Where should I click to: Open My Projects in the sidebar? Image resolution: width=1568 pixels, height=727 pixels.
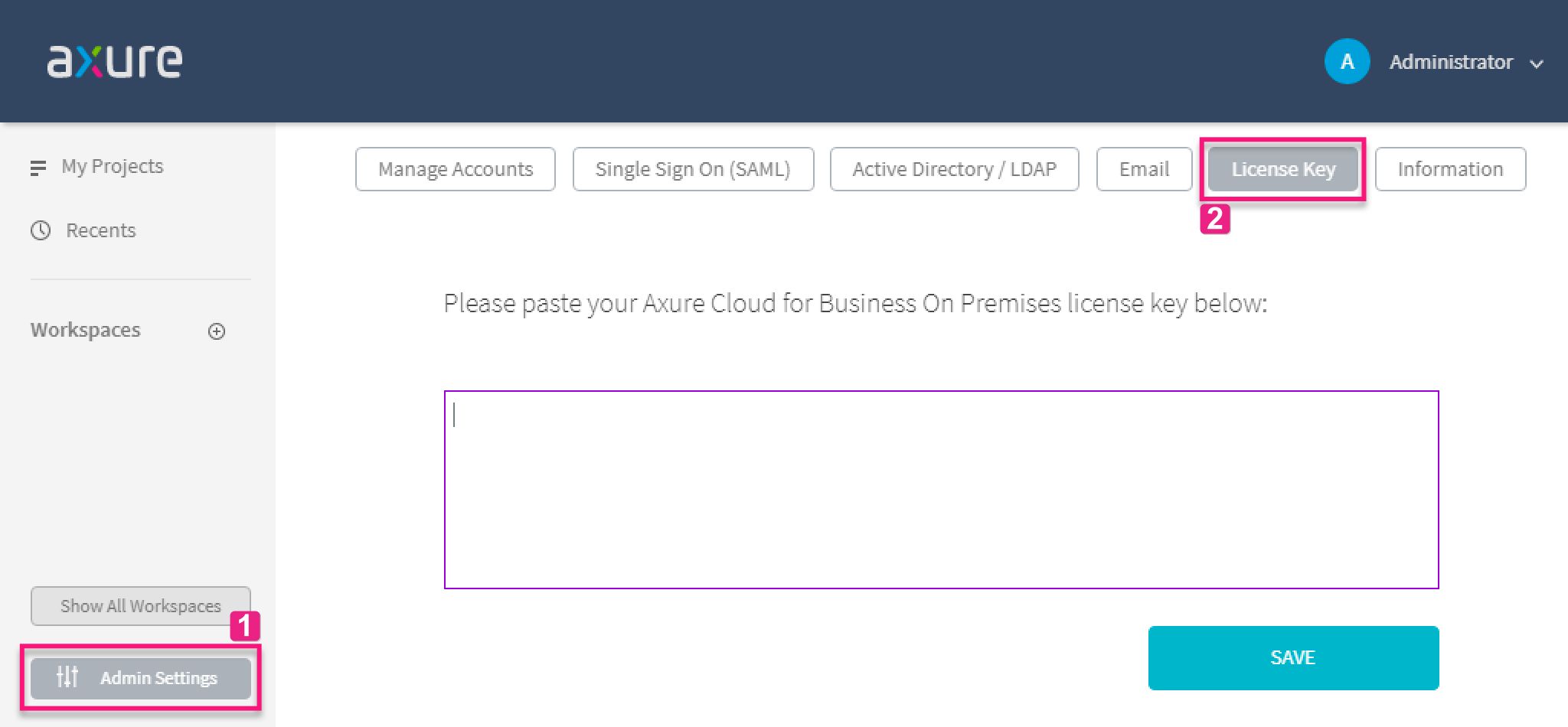[x=113, y=167]
